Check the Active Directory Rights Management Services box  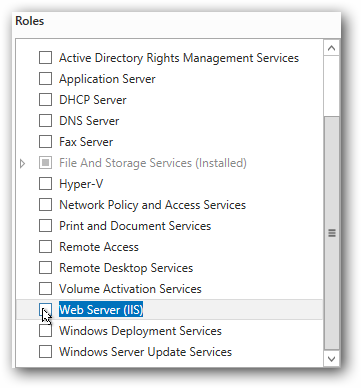45,58
